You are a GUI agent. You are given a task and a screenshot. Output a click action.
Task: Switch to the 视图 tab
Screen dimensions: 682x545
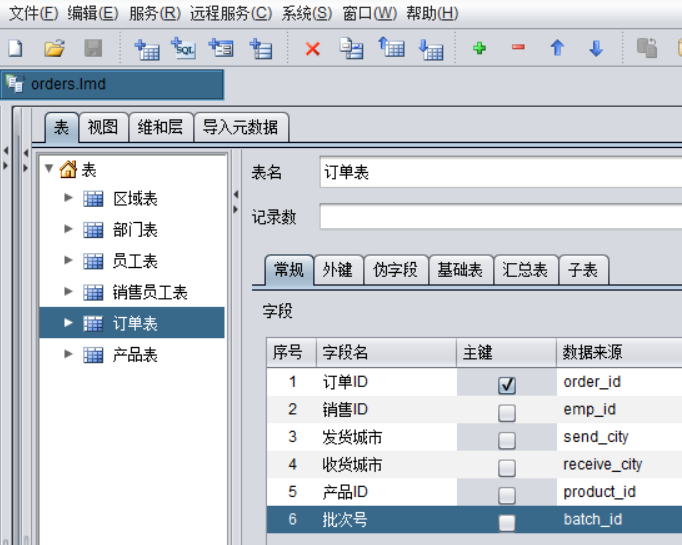coord(103,127)
